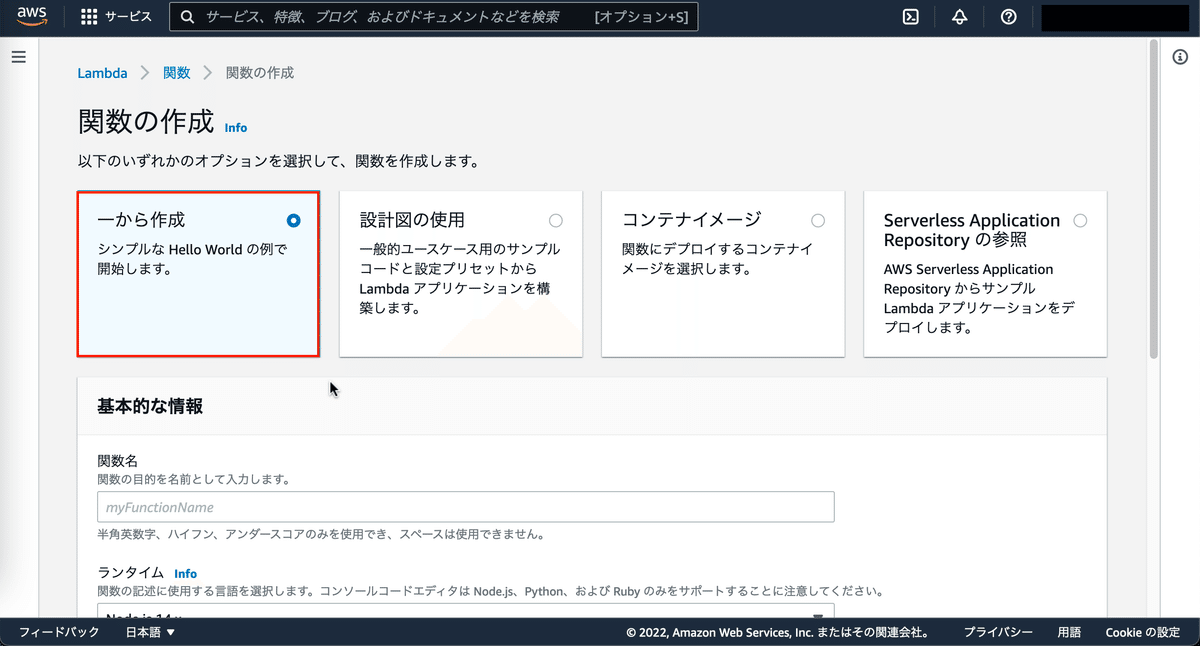Open the 用語 footer link

pyautogui.click(x=1069, y=632)
